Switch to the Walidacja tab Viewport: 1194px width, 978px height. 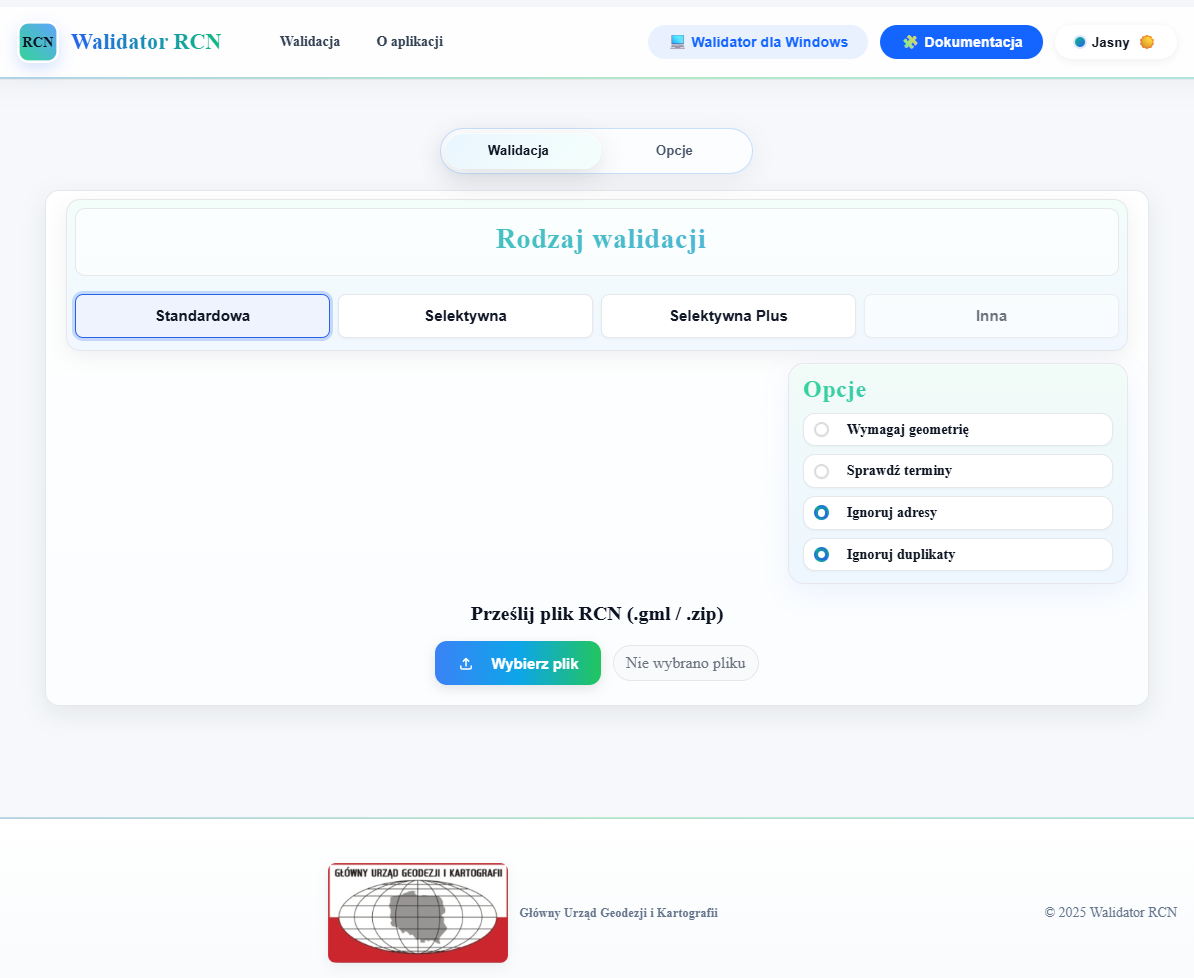click(518, 151)
